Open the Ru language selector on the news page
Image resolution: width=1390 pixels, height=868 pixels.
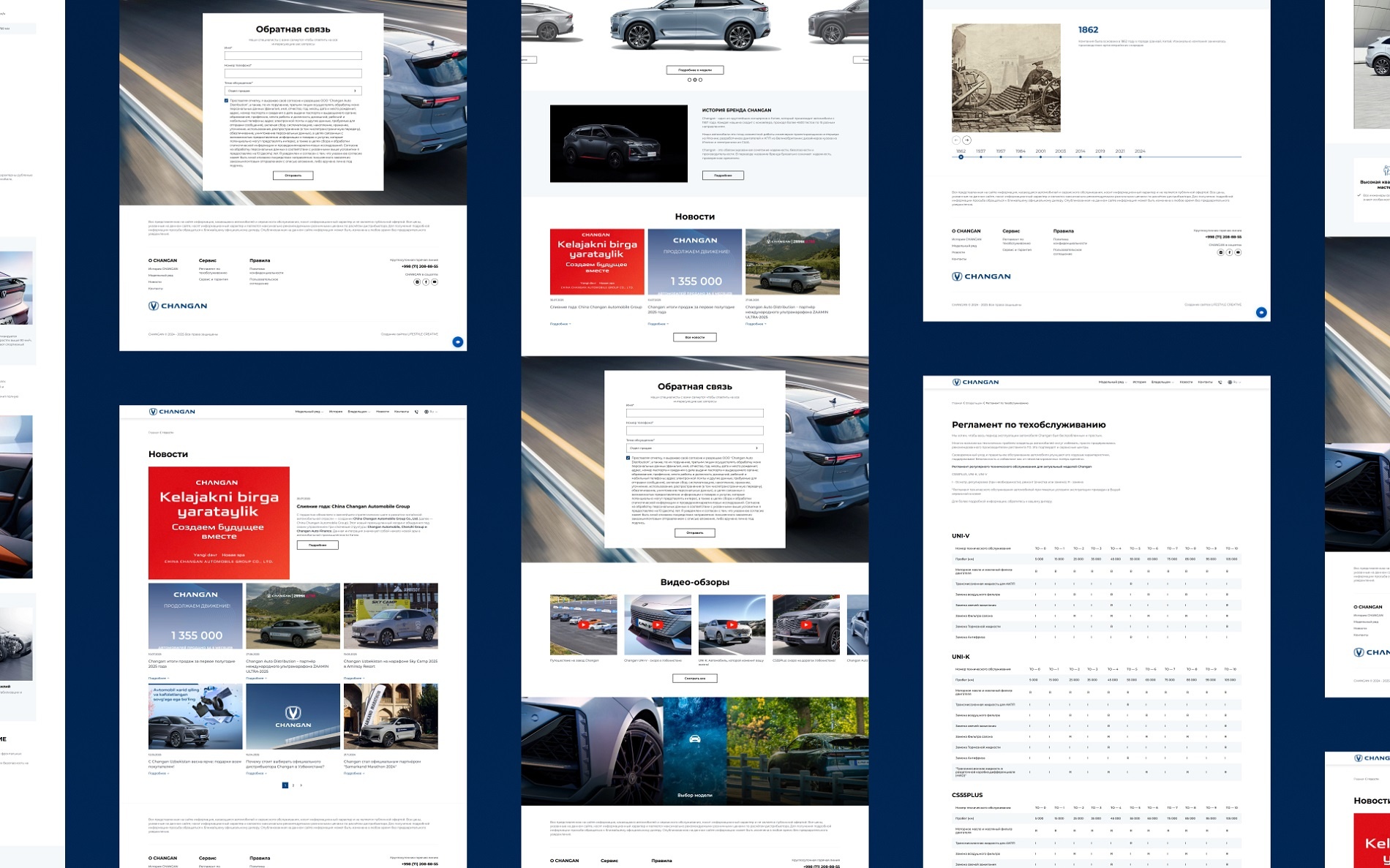[430, 412]
